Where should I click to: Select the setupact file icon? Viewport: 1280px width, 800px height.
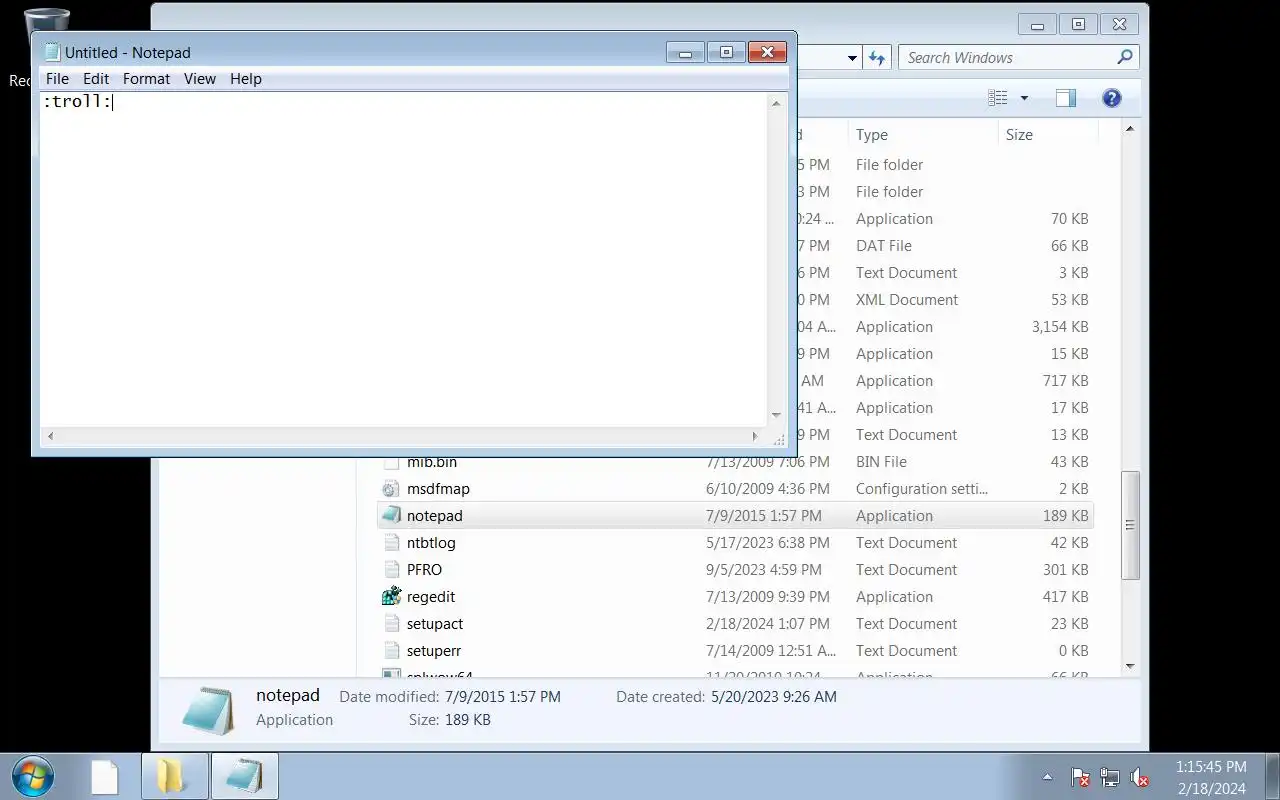(x=391, y=624)
